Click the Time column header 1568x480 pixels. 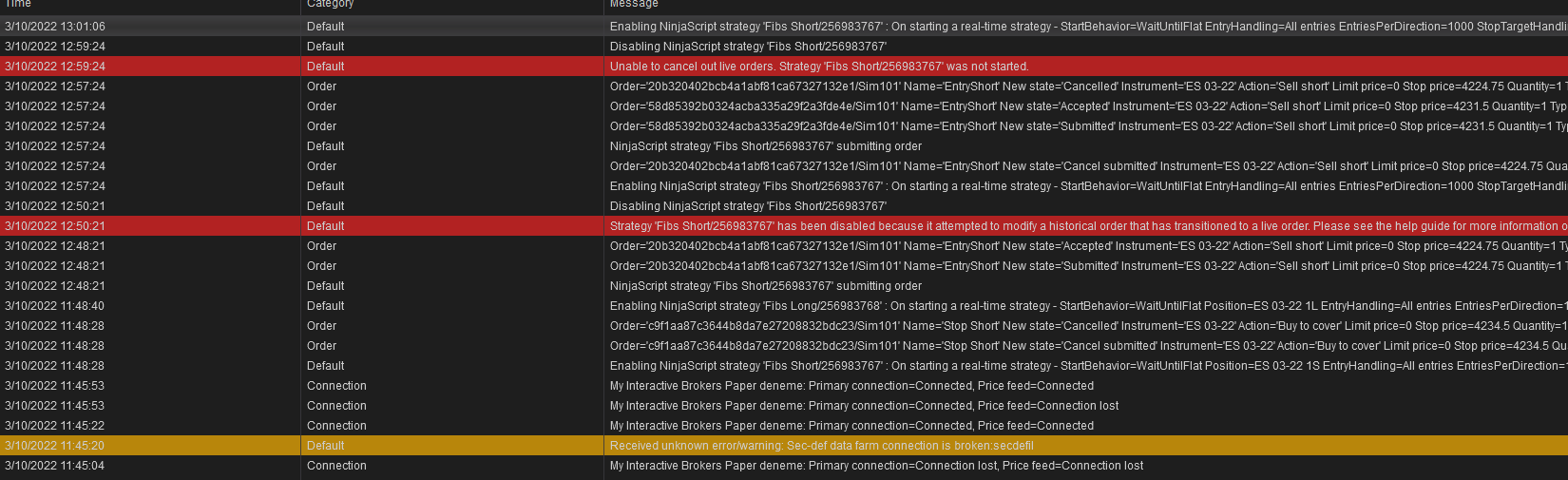(x=18, y=4)
